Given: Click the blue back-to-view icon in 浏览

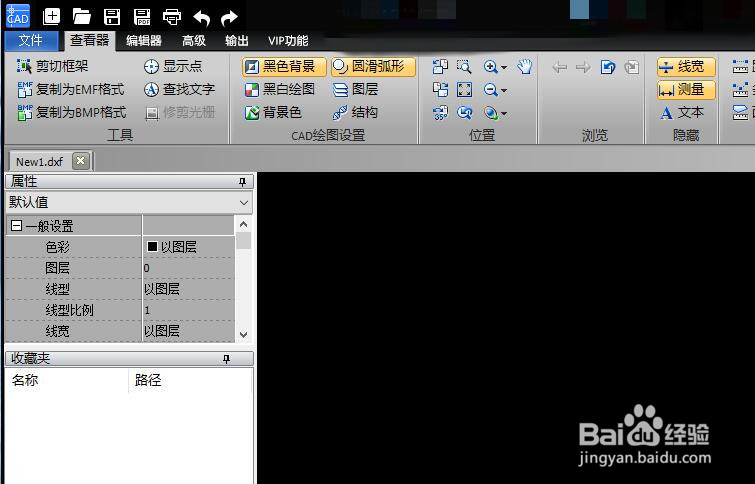Looking at the screenshot, I should pyautogui.click(x=608, y=66).
